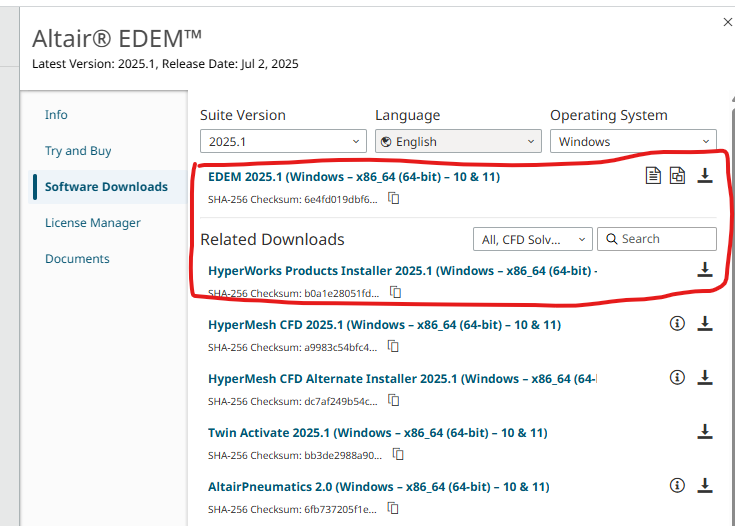Copy HyperWorks Products Installer checksum
Viewport: 735px width, 526px height.
[396, 292]
